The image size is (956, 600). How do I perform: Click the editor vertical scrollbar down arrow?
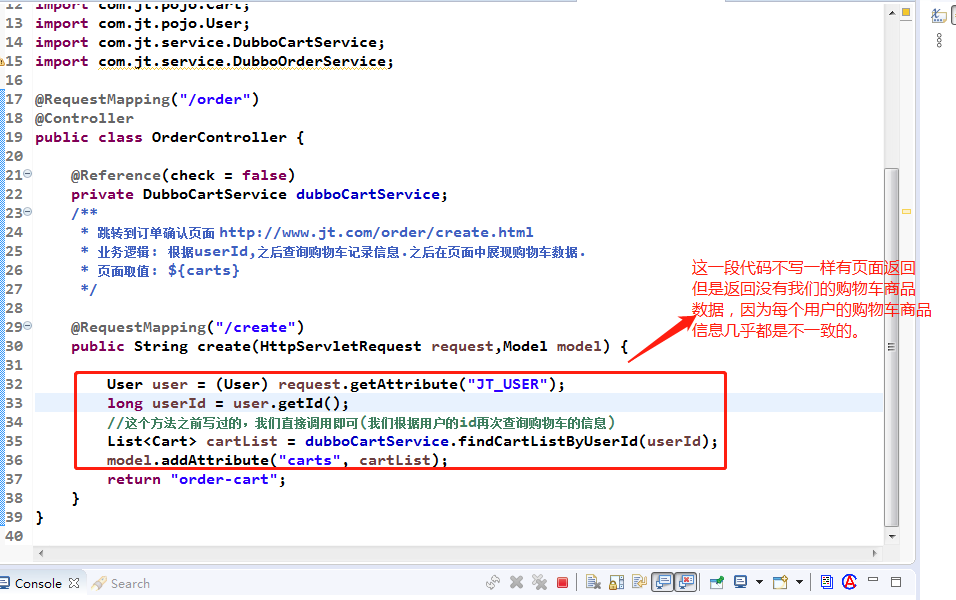[x=892, y=537]
